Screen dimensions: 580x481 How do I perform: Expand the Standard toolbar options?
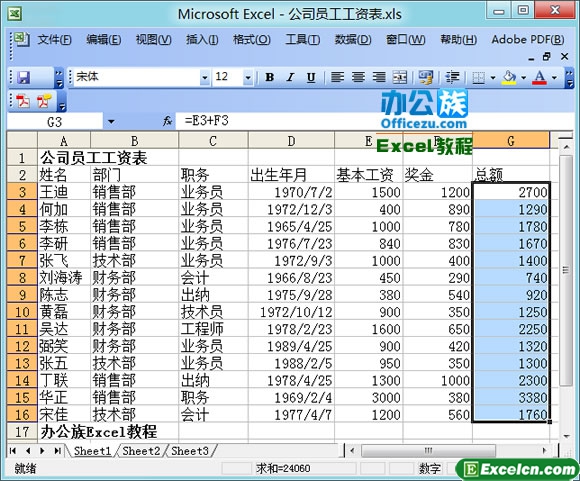coord(58,78)
